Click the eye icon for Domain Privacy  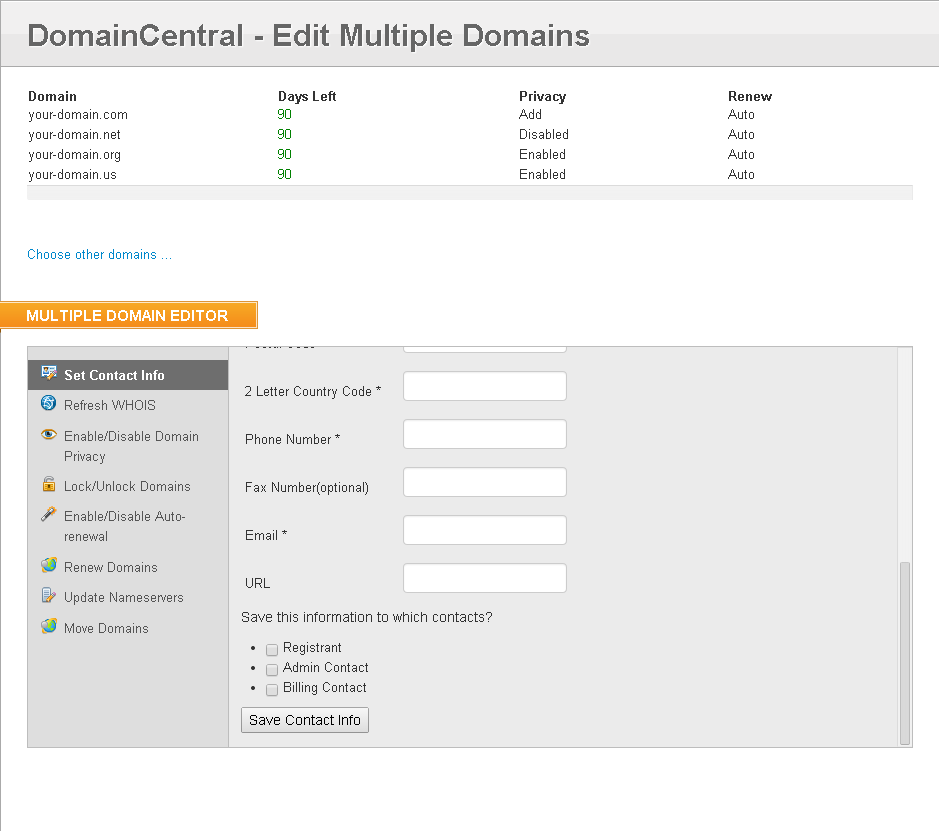[49, 434]
